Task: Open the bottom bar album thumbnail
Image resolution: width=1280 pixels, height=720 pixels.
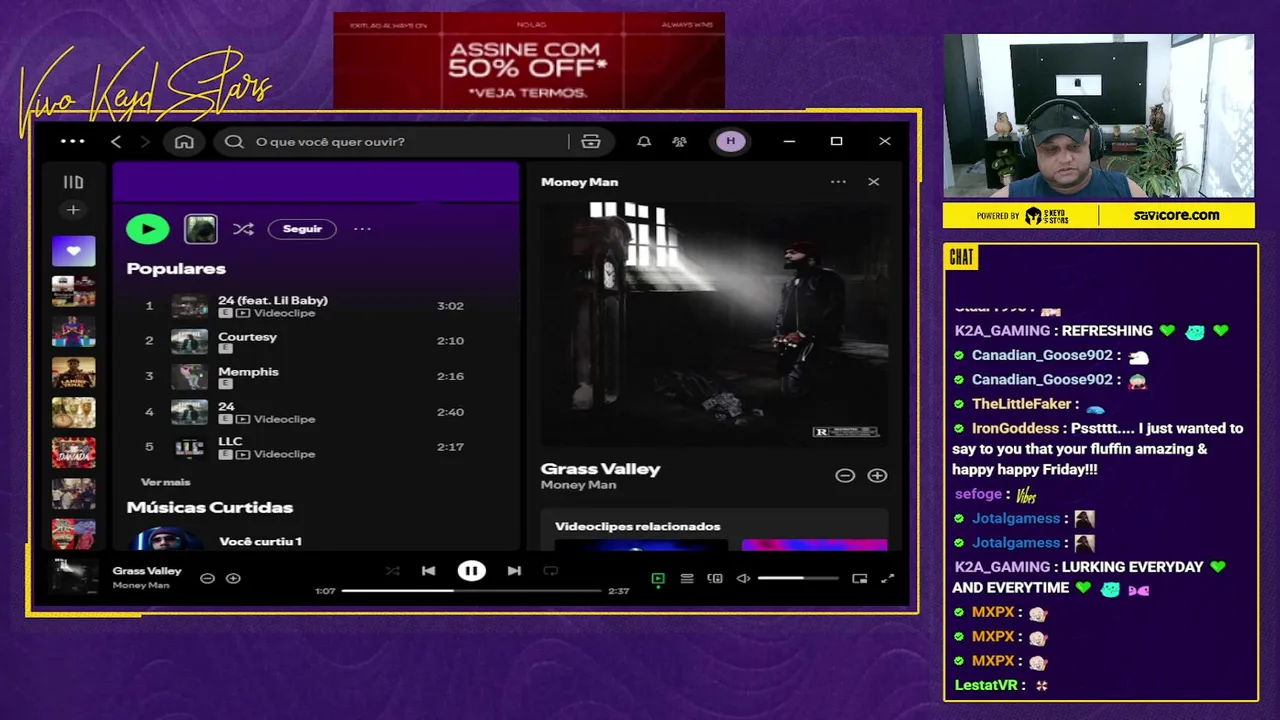Action: tap(74, 578)
